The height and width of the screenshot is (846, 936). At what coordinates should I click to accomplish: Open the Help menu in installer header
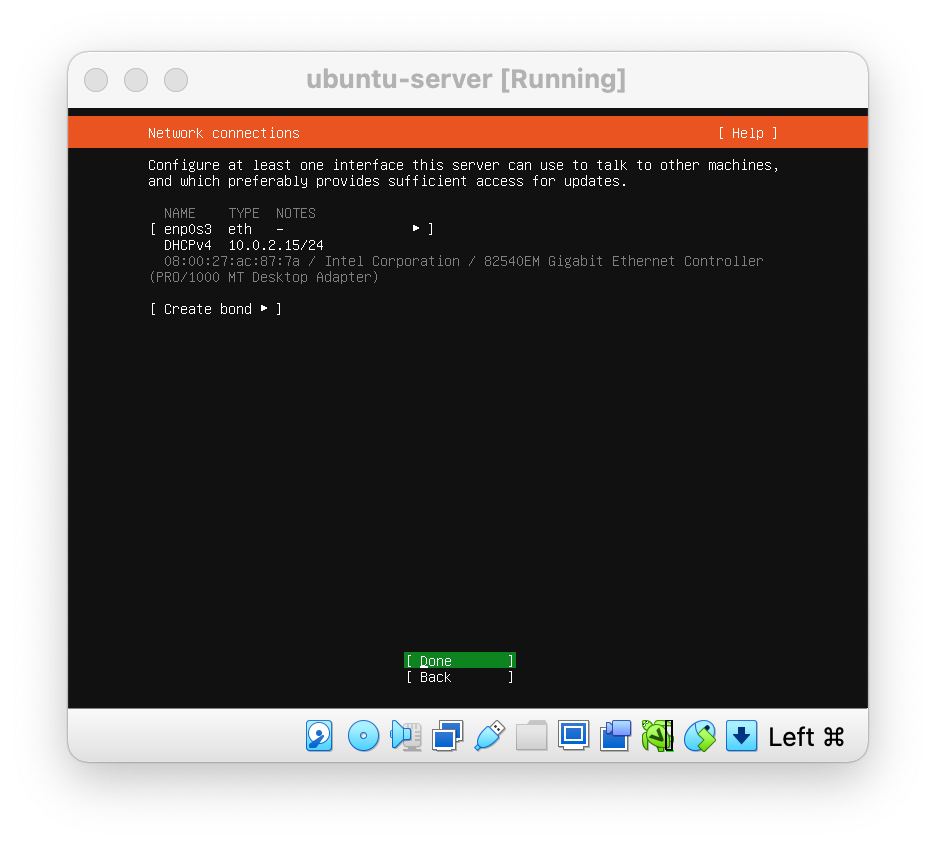click(747, 133)
